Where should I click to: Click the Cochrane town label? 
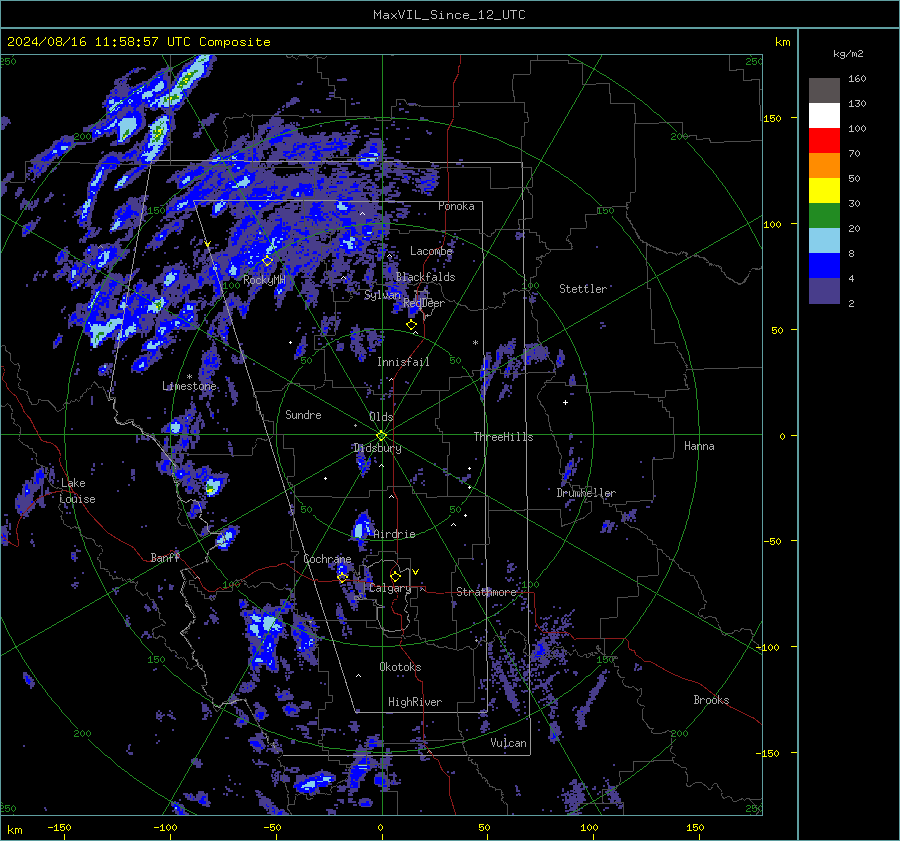[327, 559]
